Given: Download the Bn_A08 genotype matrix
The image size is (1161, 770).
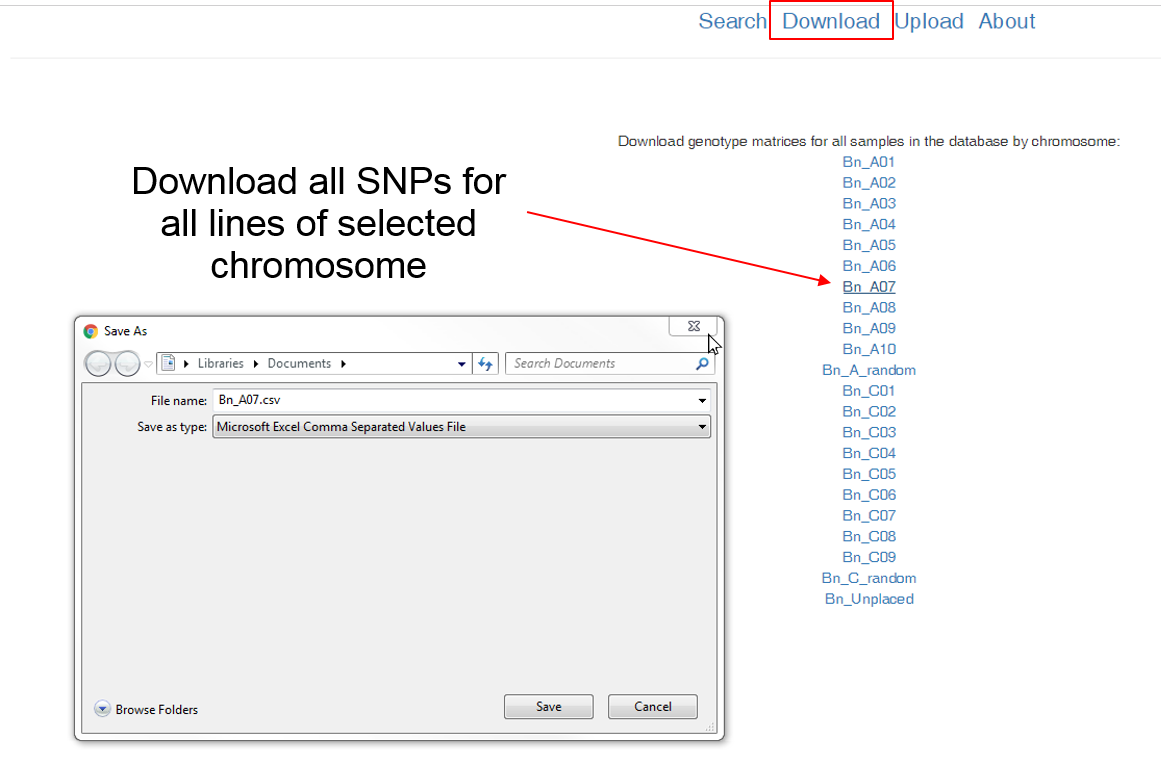Looking at the screenshot, I should click(869, 307).
